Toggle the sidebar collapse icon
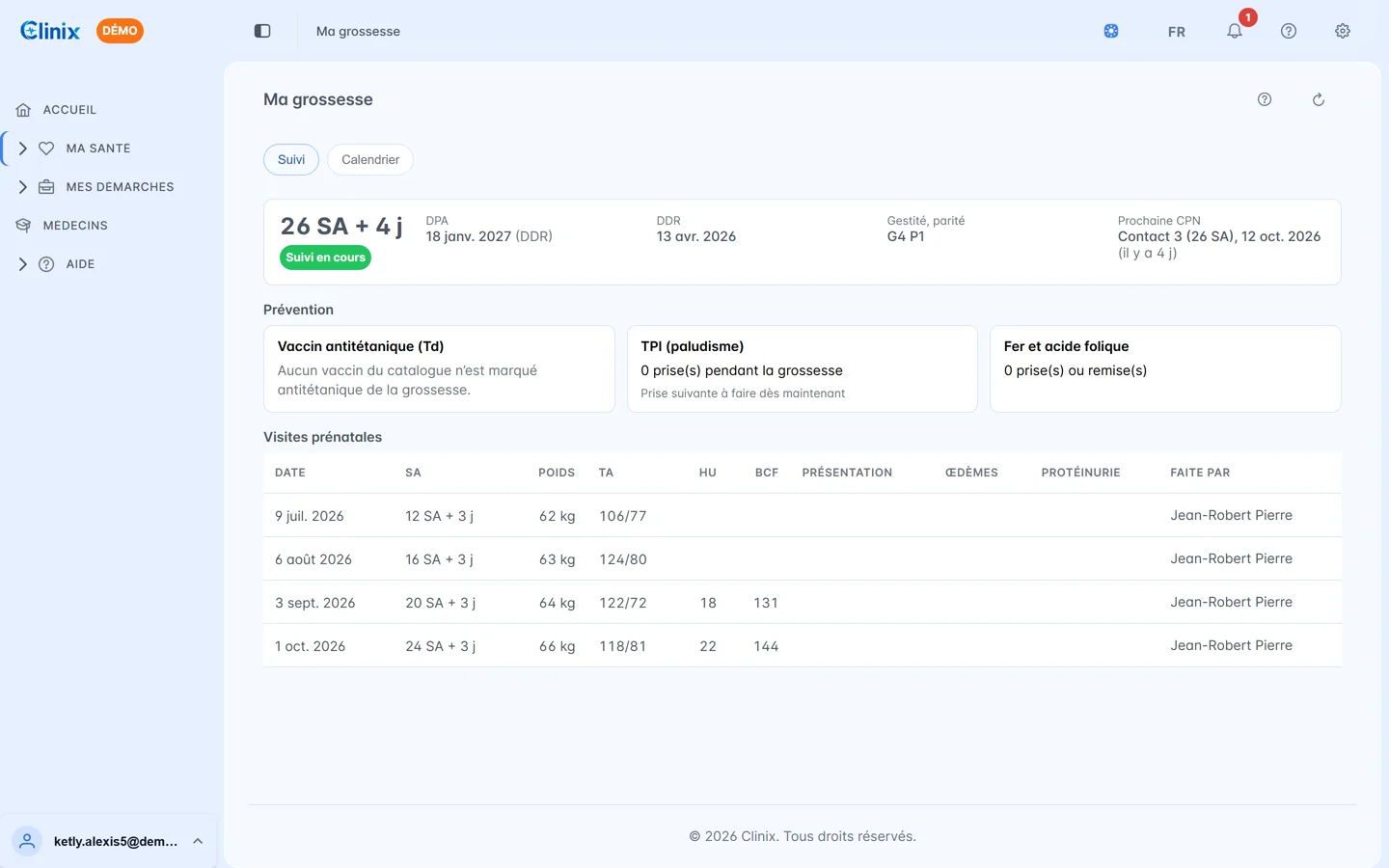 [x=262, y=31]
